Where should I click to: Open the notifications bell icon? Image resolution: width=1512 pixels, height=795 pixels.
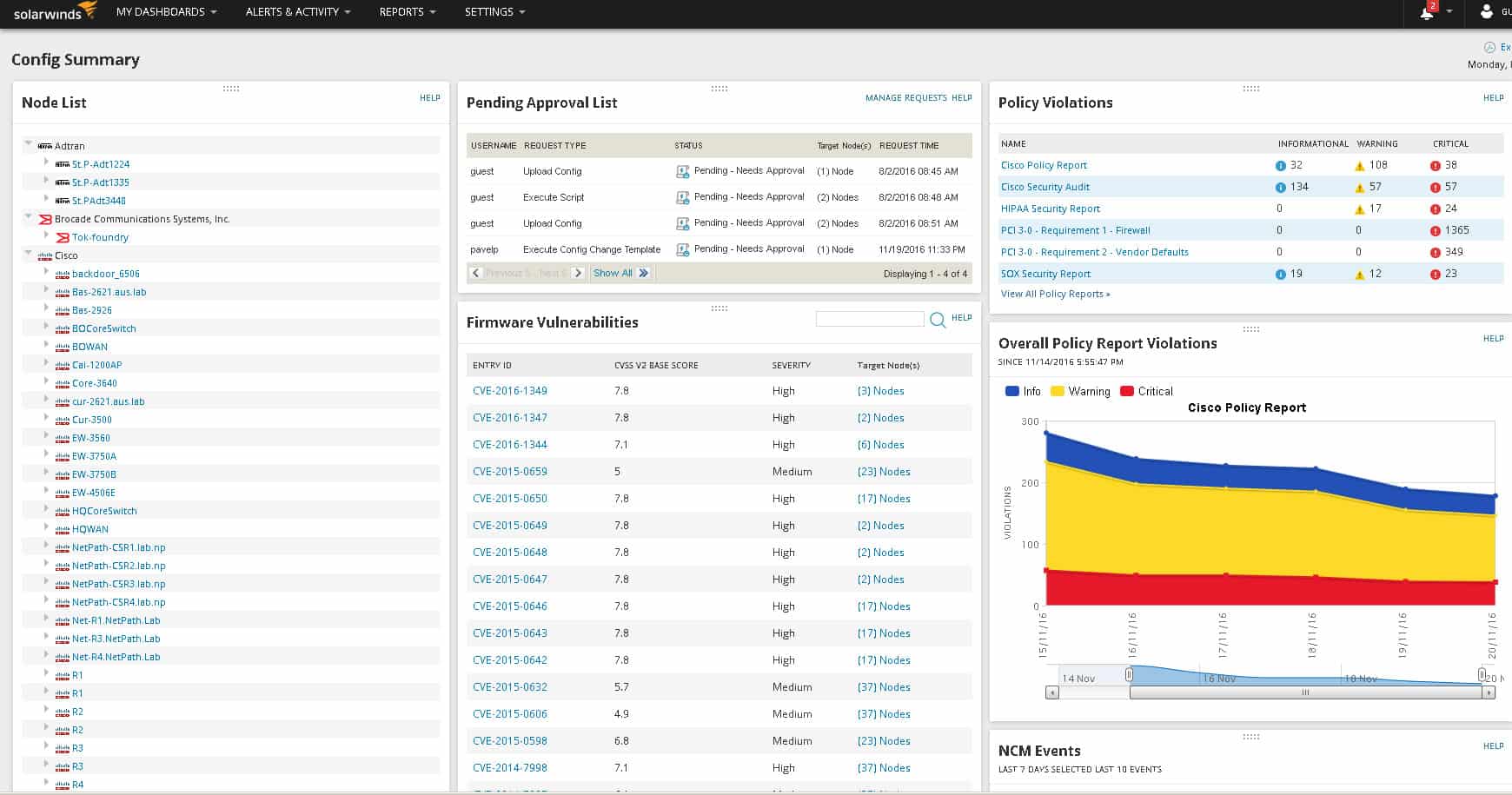click(x=1426, y=13)
